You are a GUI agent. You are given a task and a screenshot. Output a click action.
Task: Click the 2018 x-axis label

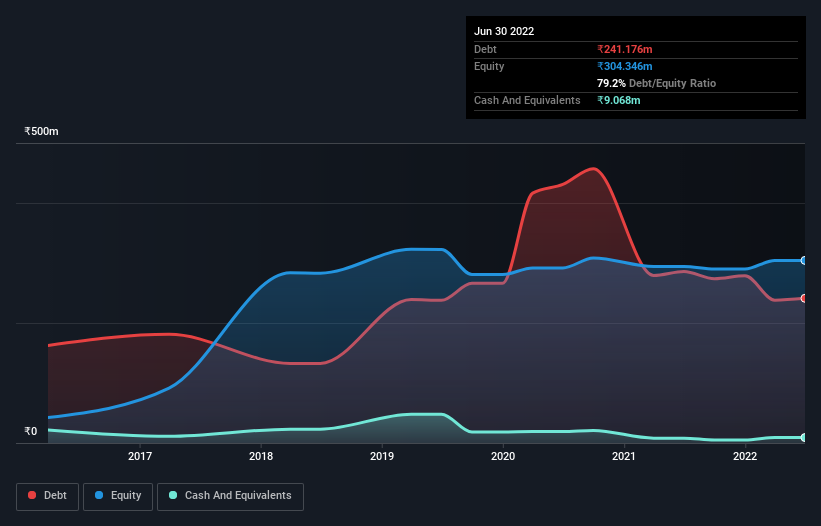[261, 456]
